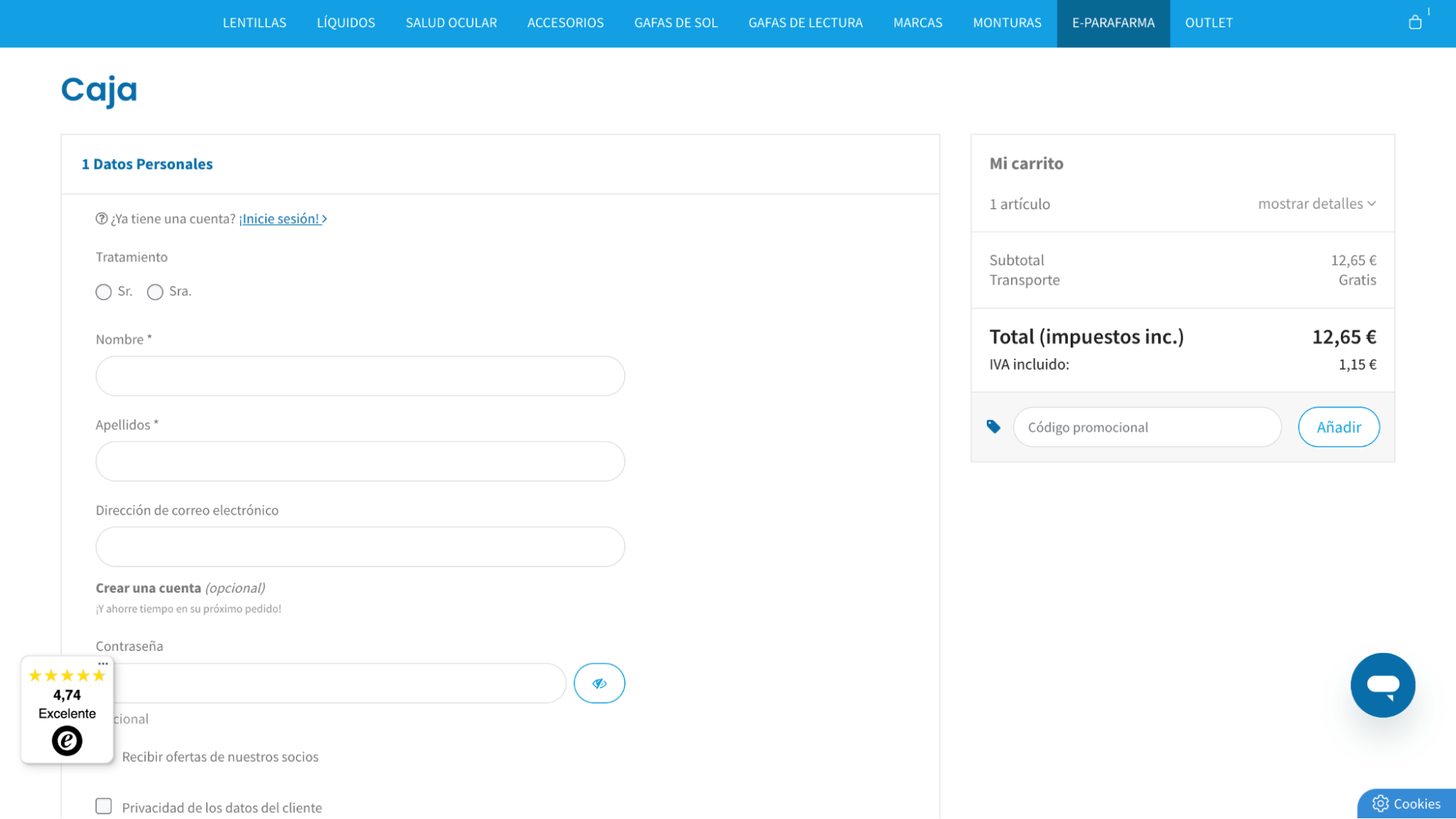Screen dimensions: 1456x819
Task: Click the Total 12,65 € amount
Action: click(x=1344, y=336)
